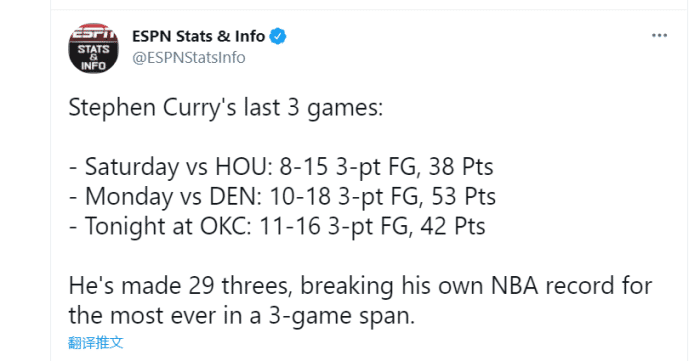700x361 pixels.
Task: Open the @ESPNStatsInfo handle link
Action: 188,58
